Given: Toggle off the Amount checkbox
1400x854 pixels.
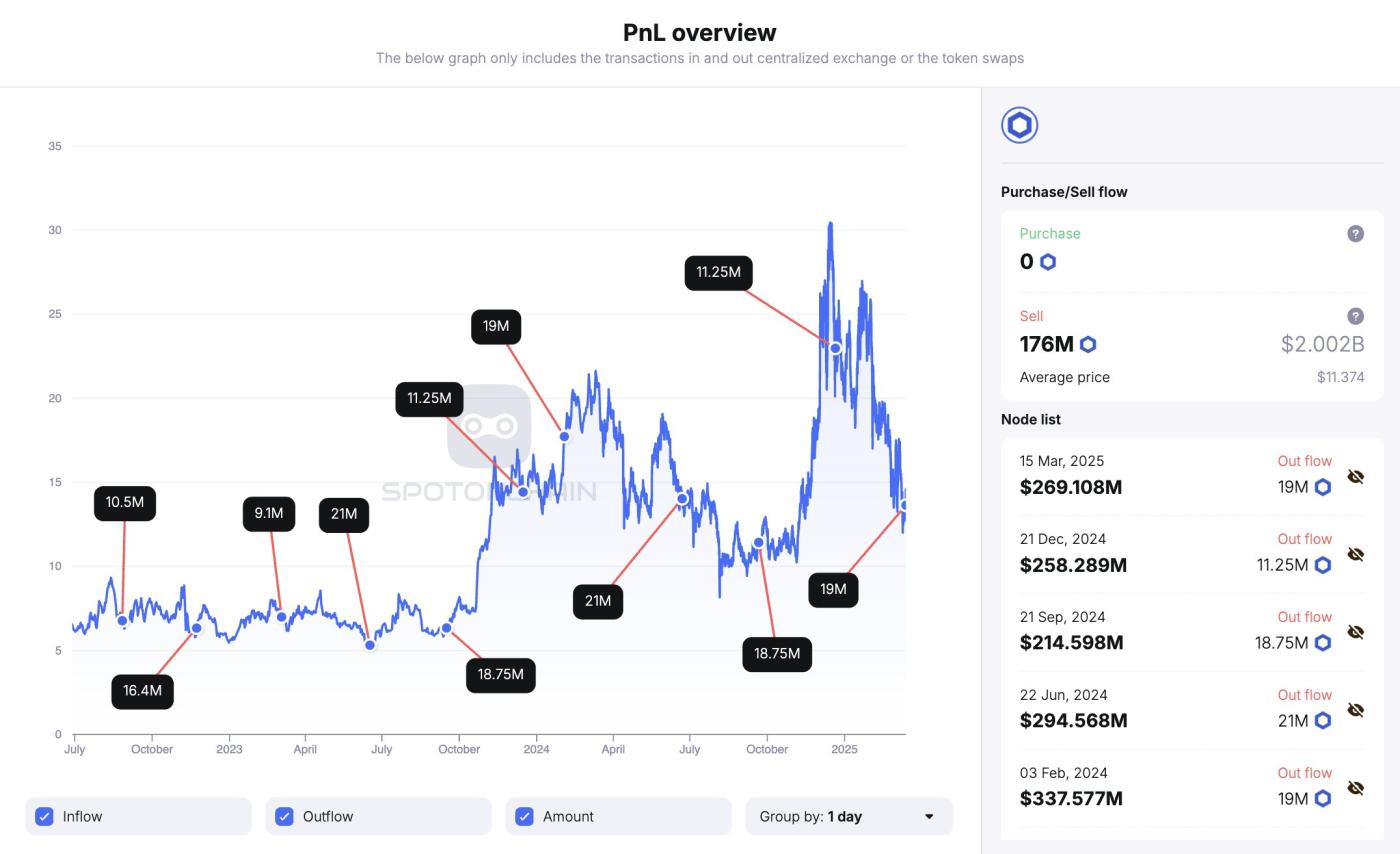Looking at the screenshot, I should point(524,816).
